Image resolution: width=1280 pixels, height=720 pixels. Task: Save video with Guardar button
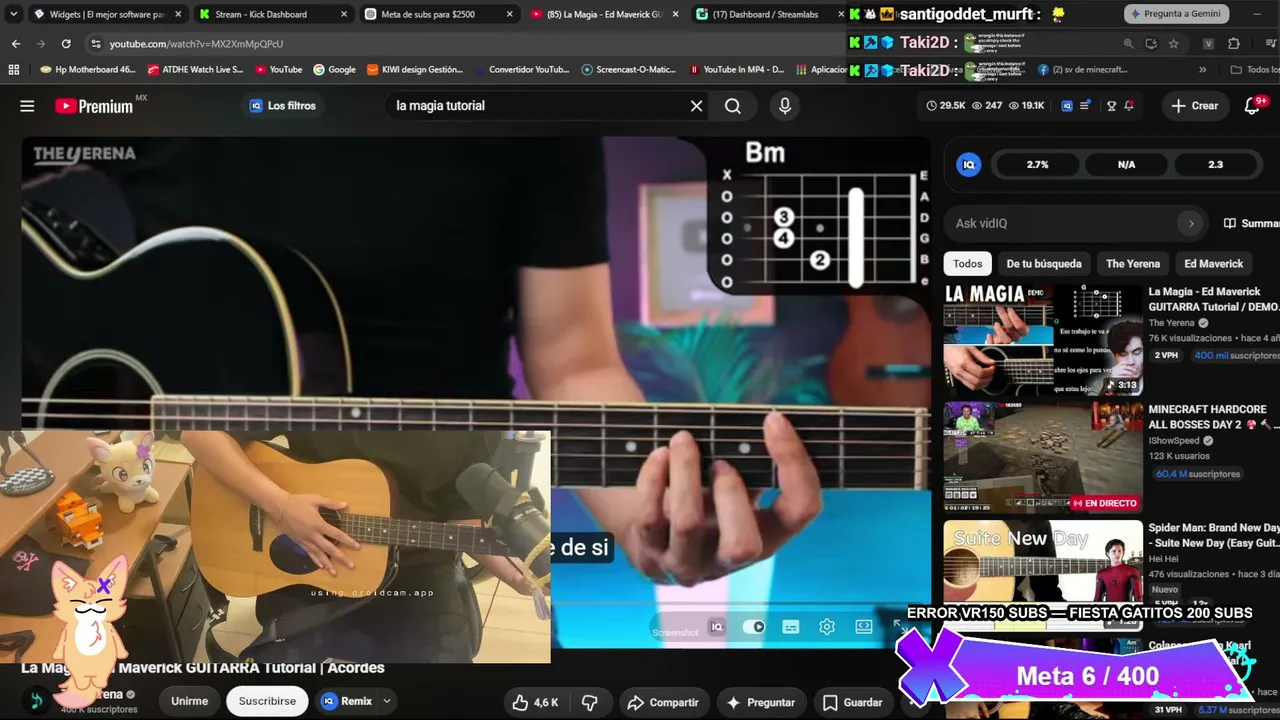point(852,702)
